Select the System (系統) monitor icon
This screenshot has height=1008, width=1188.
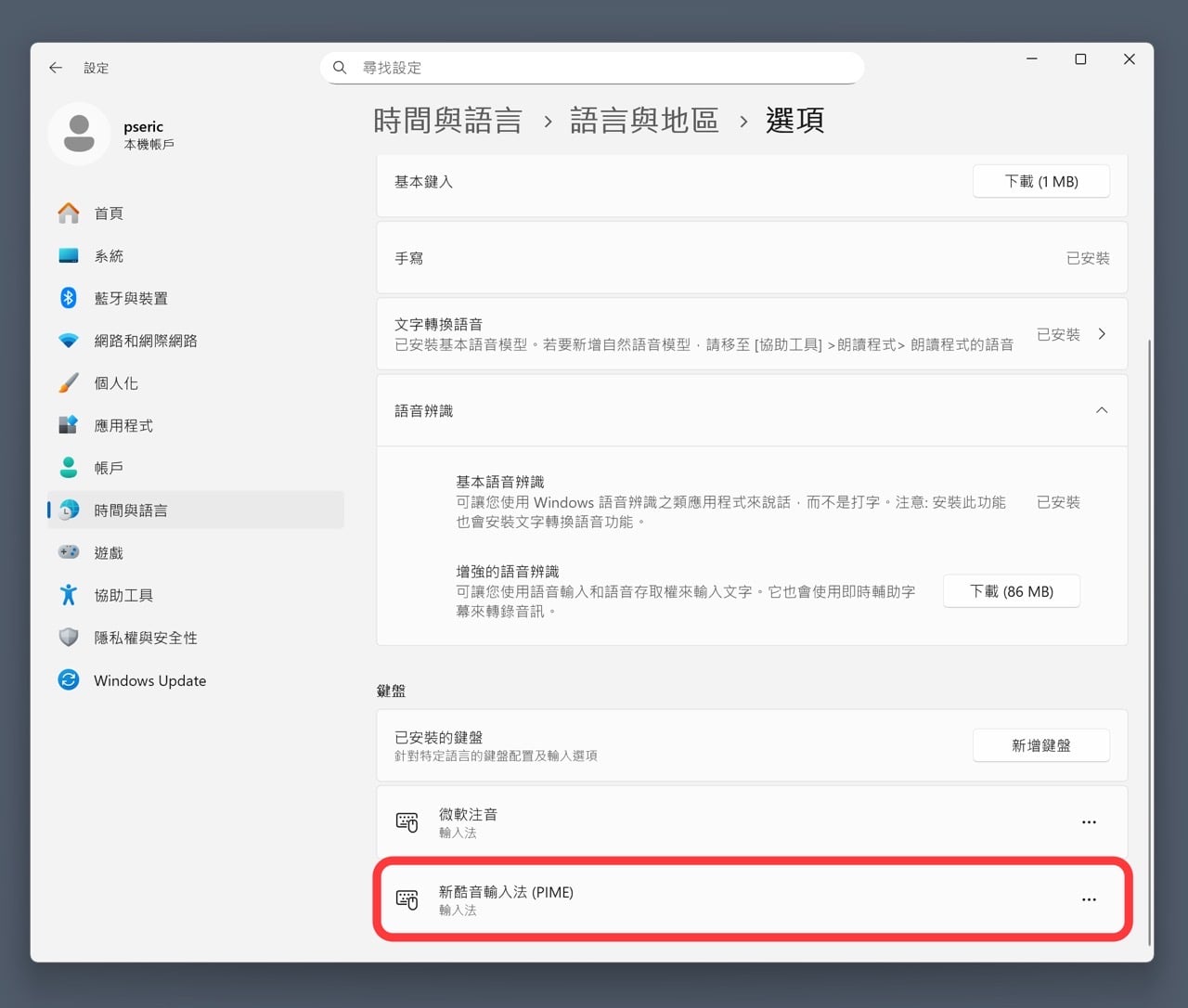69,256
